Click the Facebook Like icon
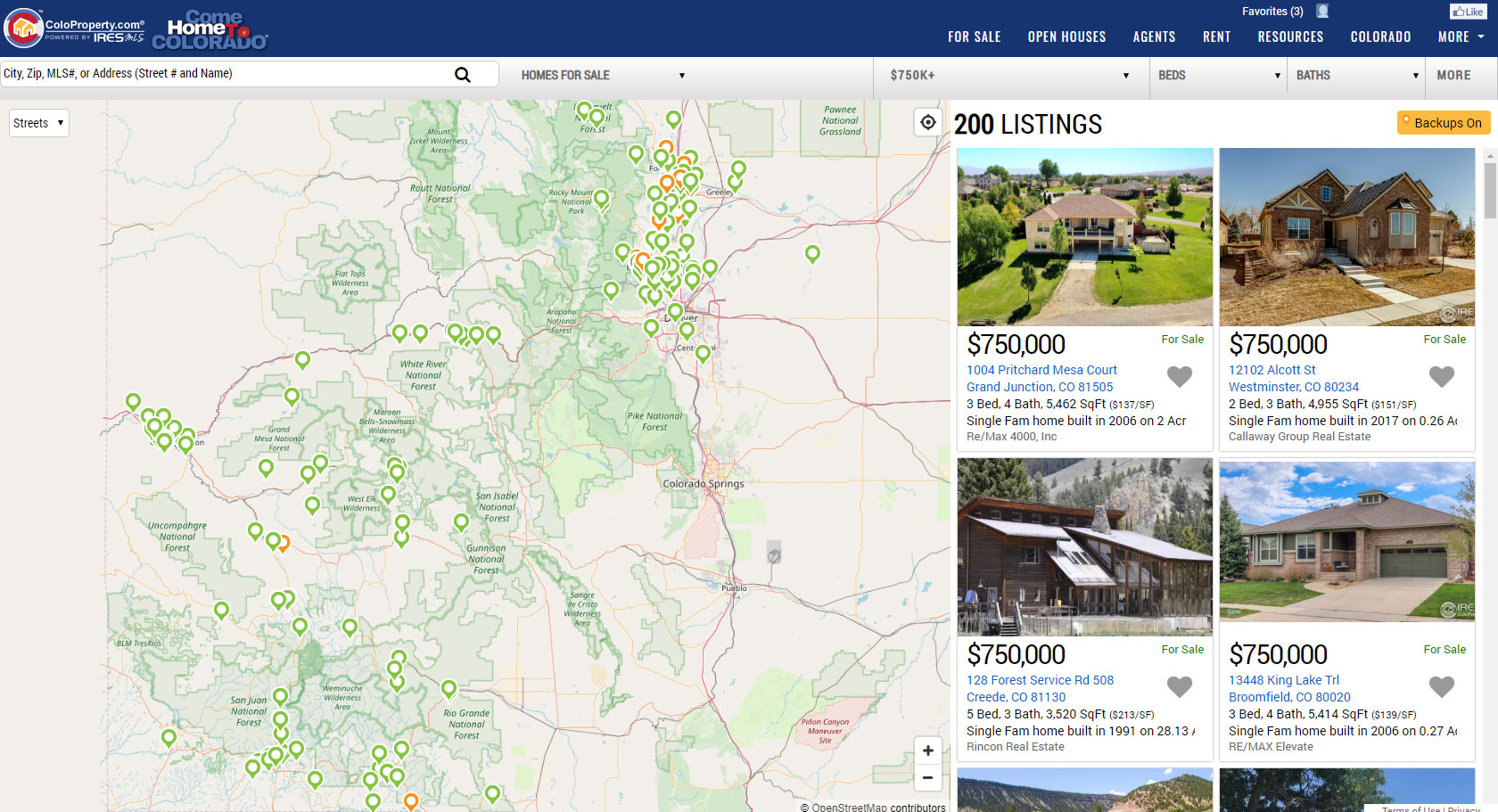 click(1468, 11)
